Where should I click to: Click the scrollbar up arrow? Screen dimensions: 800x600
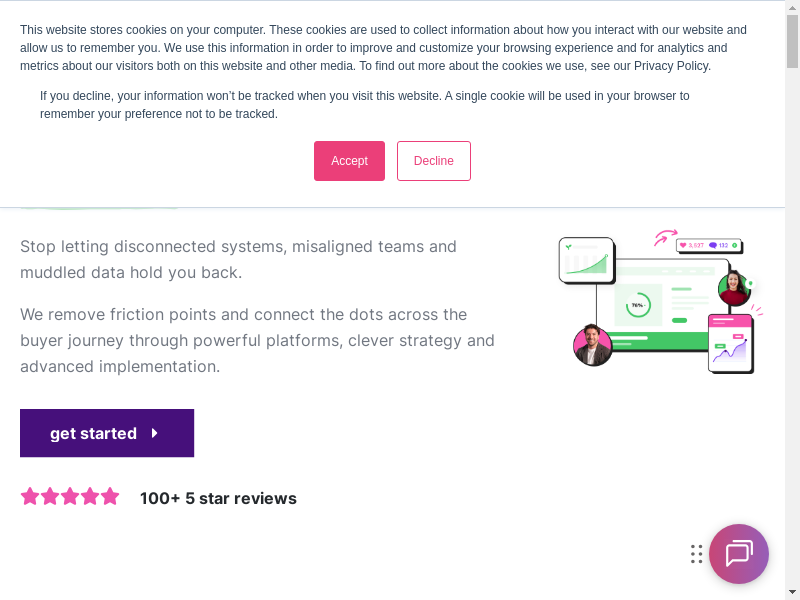(x=792, y=7)
